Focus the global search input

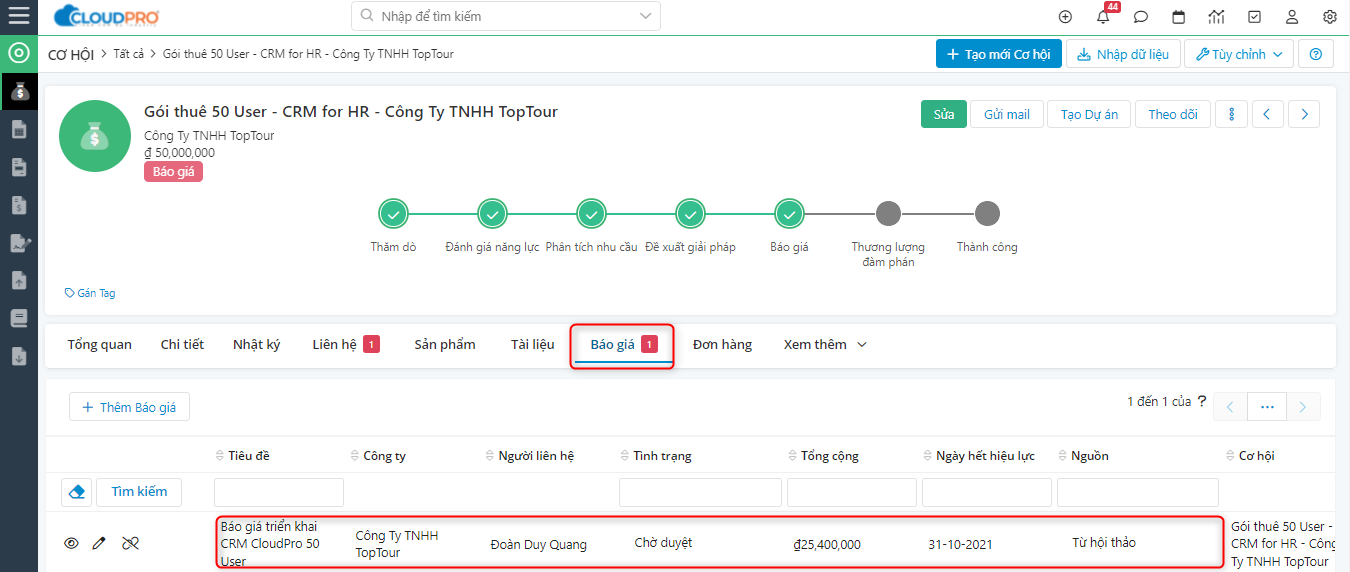tap(505, 16)
